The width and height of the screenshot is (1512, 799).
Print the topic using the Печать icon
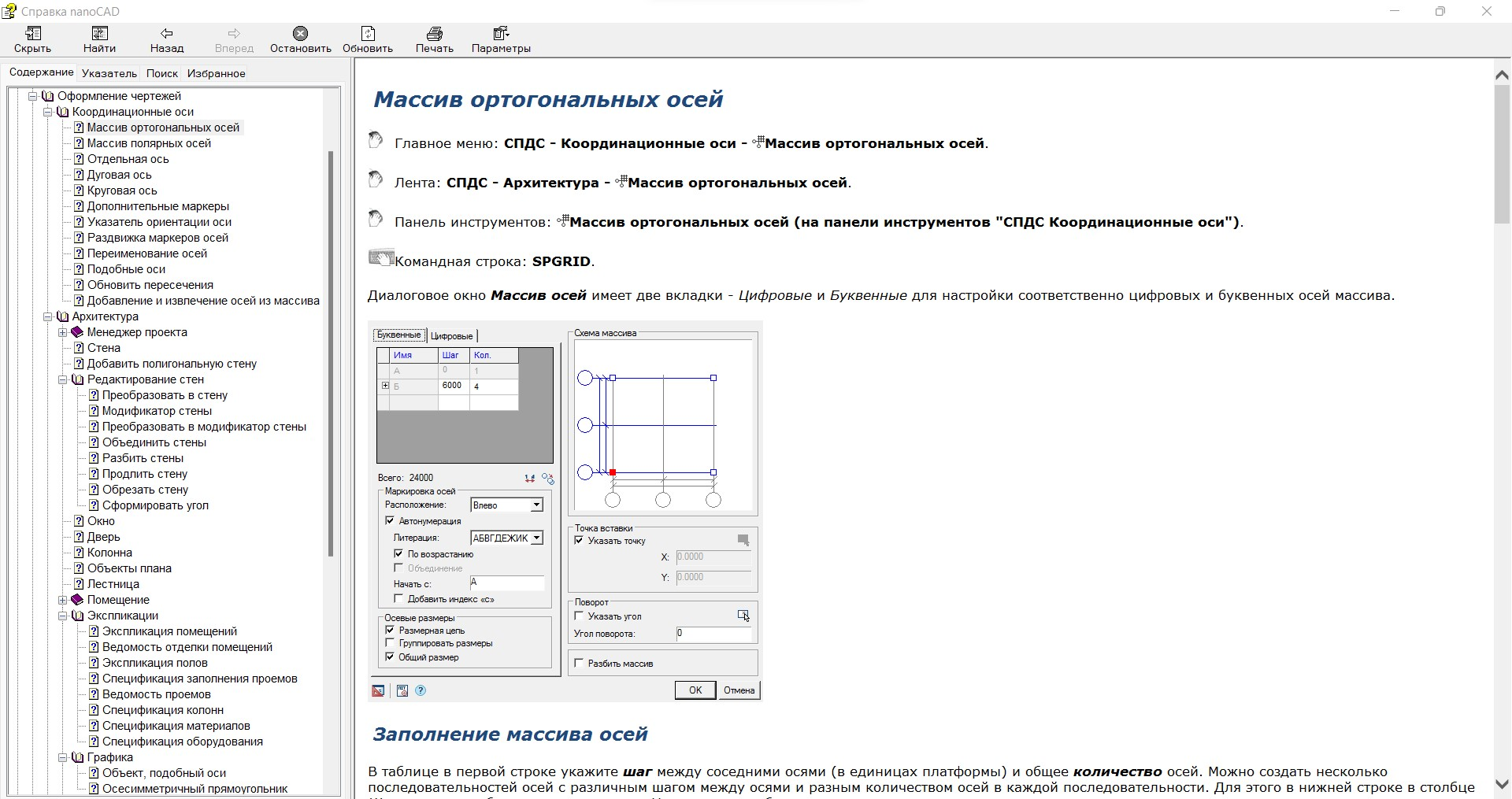pos(435,33)
